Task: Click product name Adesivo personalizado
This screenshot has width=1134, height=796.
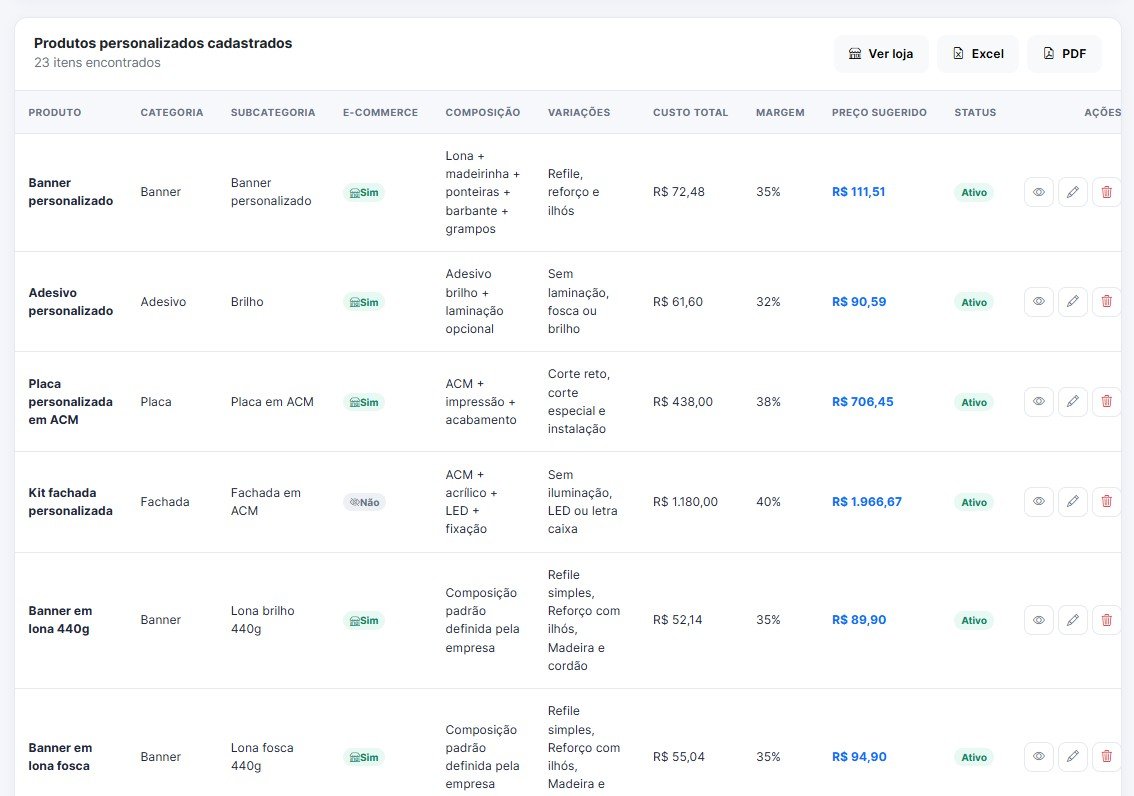Action: tap(71, 301)
